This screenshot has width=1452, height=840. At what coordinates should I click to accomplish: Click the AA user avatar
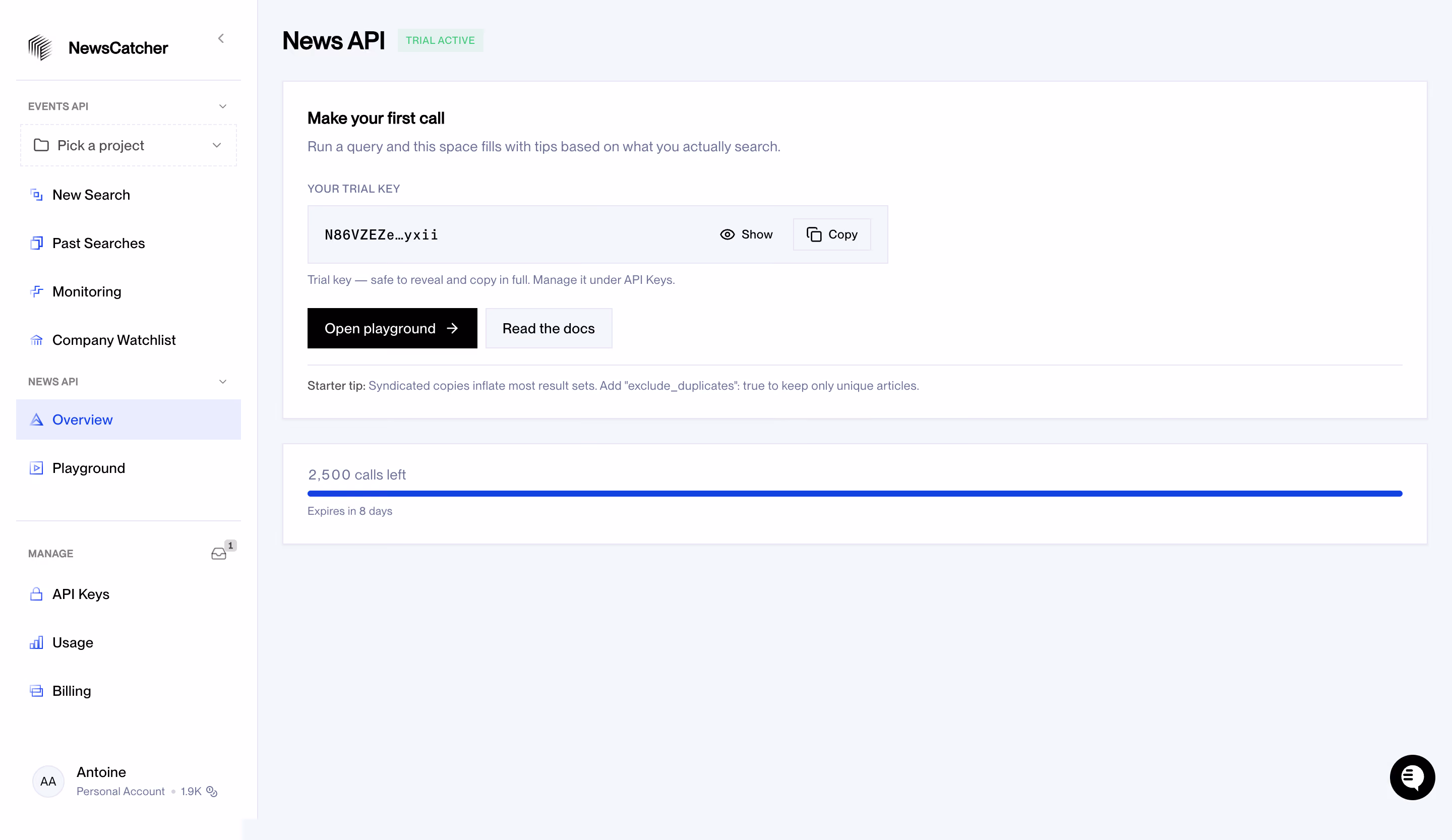click(x=48, y=781)
